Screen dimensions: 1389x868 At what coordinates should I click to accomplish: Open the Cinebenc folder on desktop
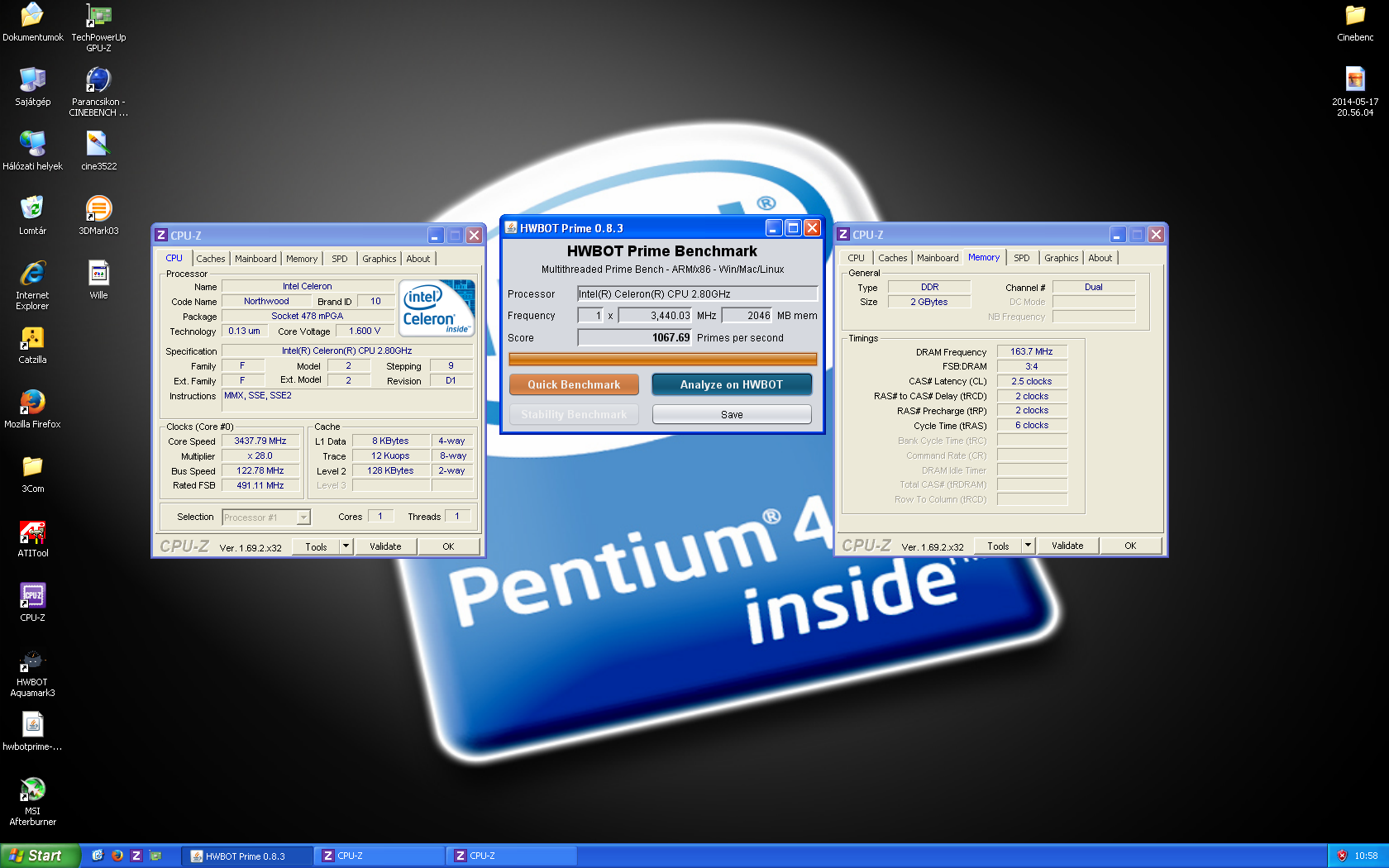[1355, 22]
